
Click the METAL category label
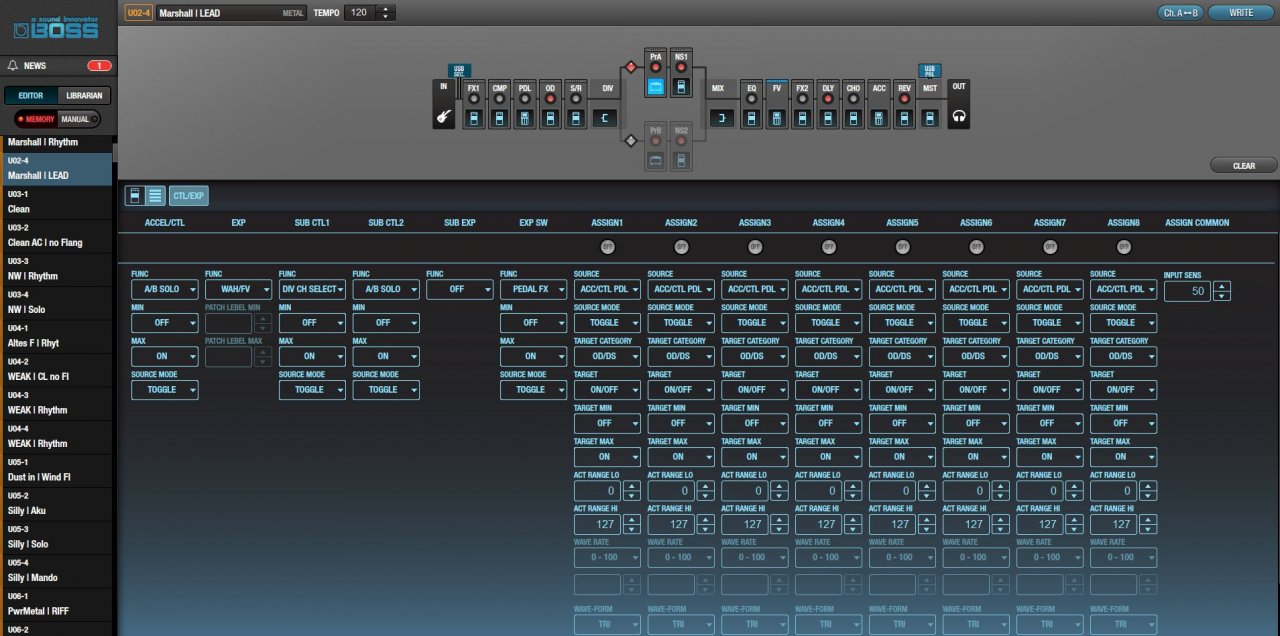[294, 13]
